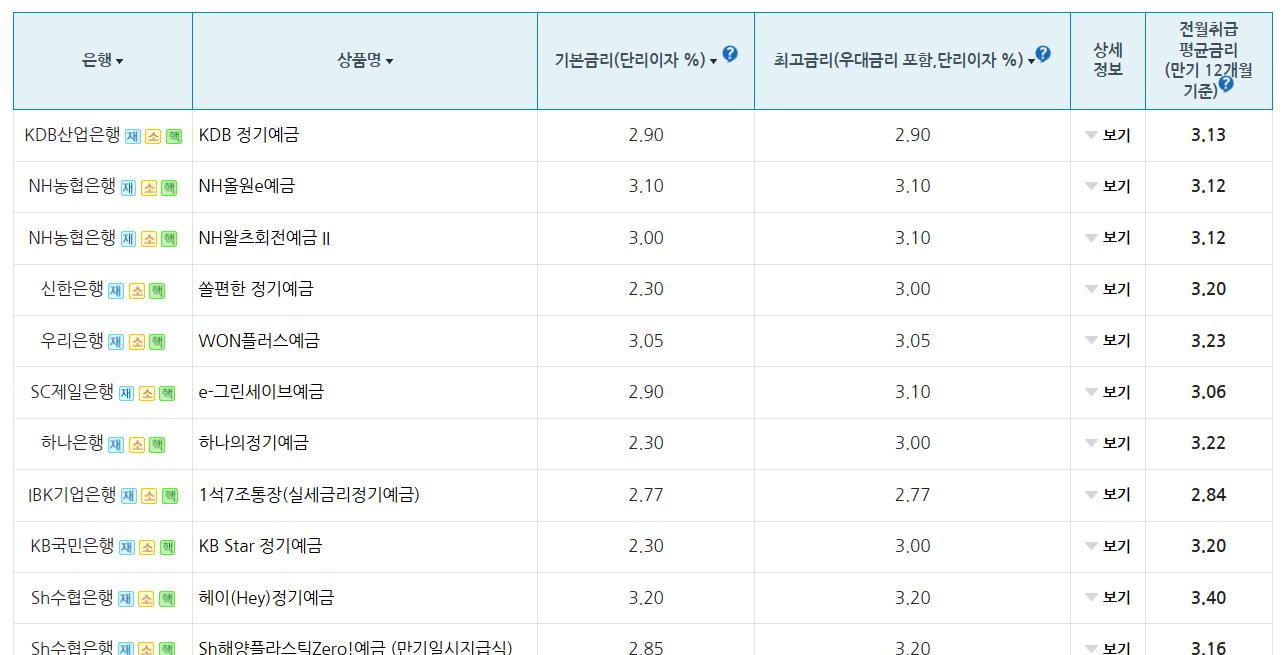This screenshot has width=1284, height=655.
Task: Click the 소 badge next to 하나은행
Action: pos(137,445)
